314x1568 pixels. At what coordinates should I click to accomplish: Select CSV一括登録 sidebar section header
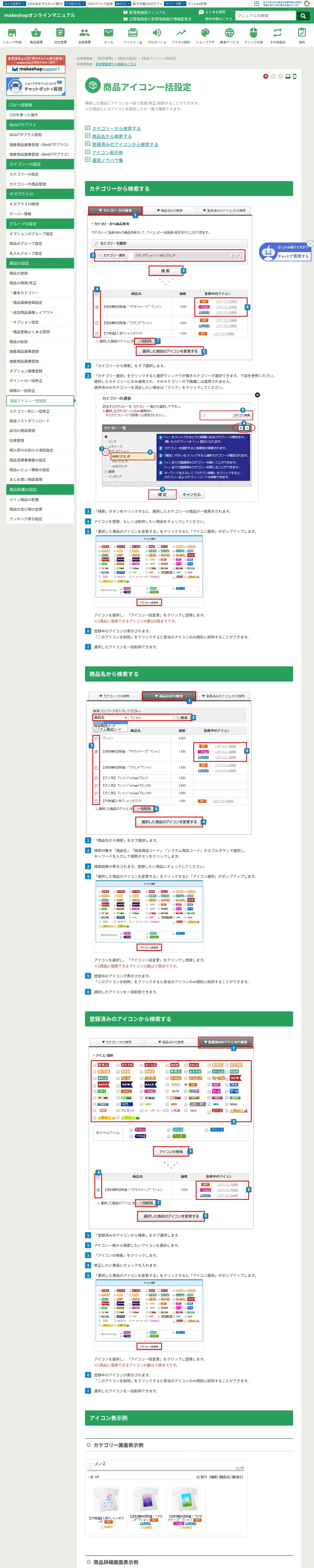click(40, 105)
